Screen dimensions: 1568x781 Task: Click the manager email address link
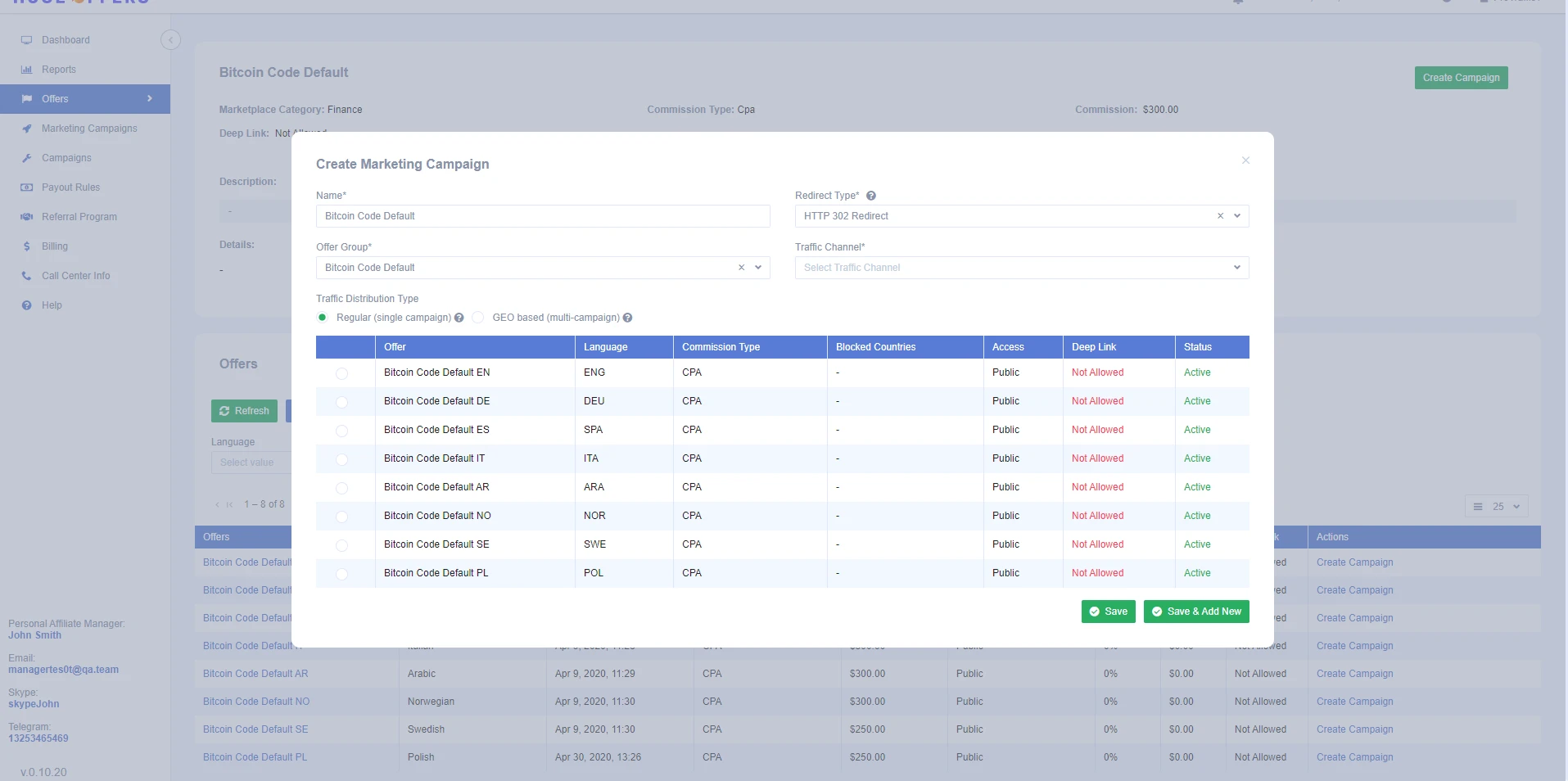63,670
